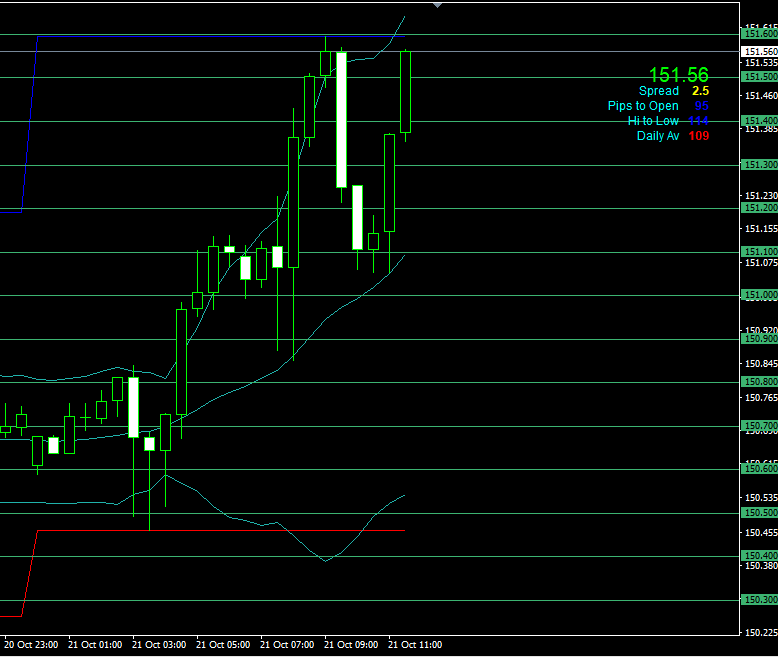Click the tall white bearish candle near 09:00

pos(341,120)
